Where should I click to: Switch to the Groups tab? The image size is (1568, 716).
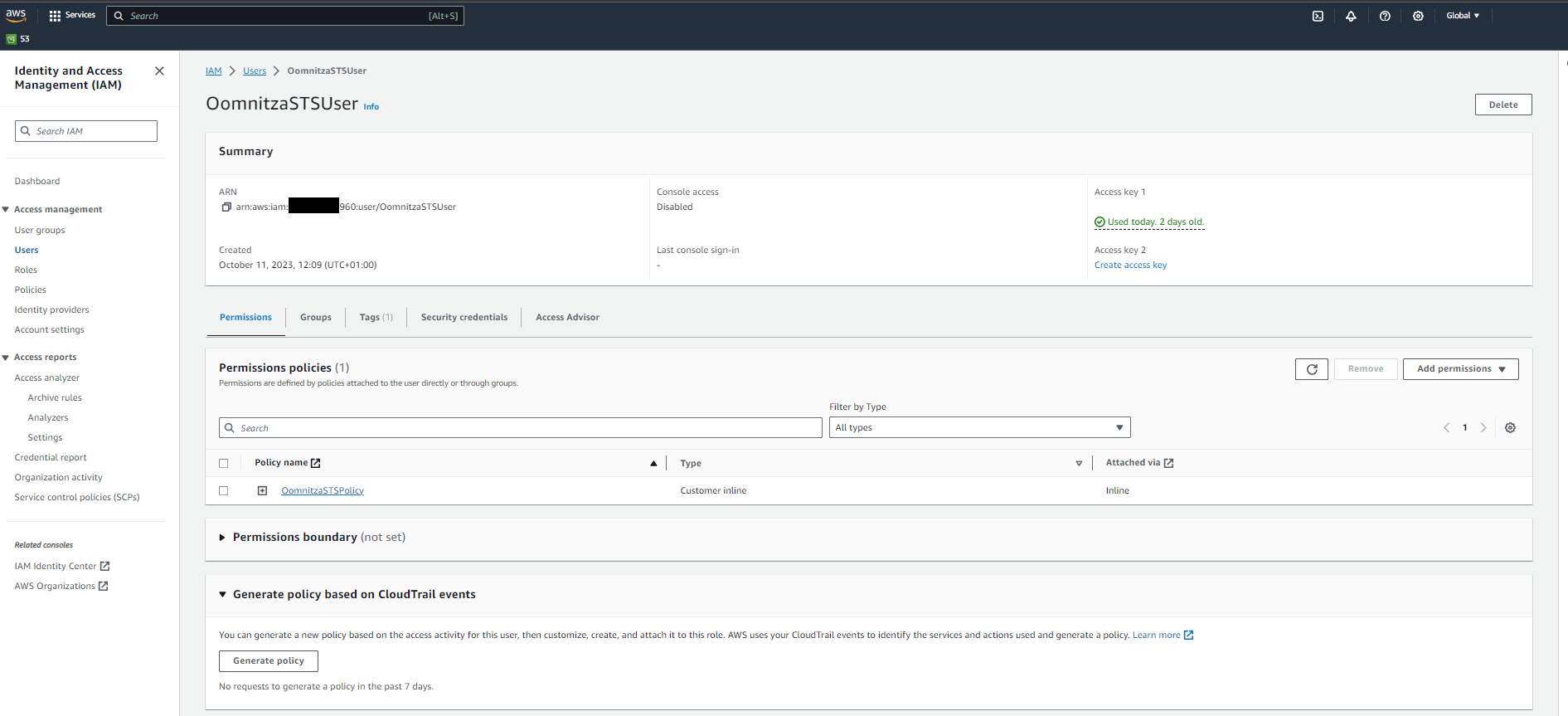(315, 318)
